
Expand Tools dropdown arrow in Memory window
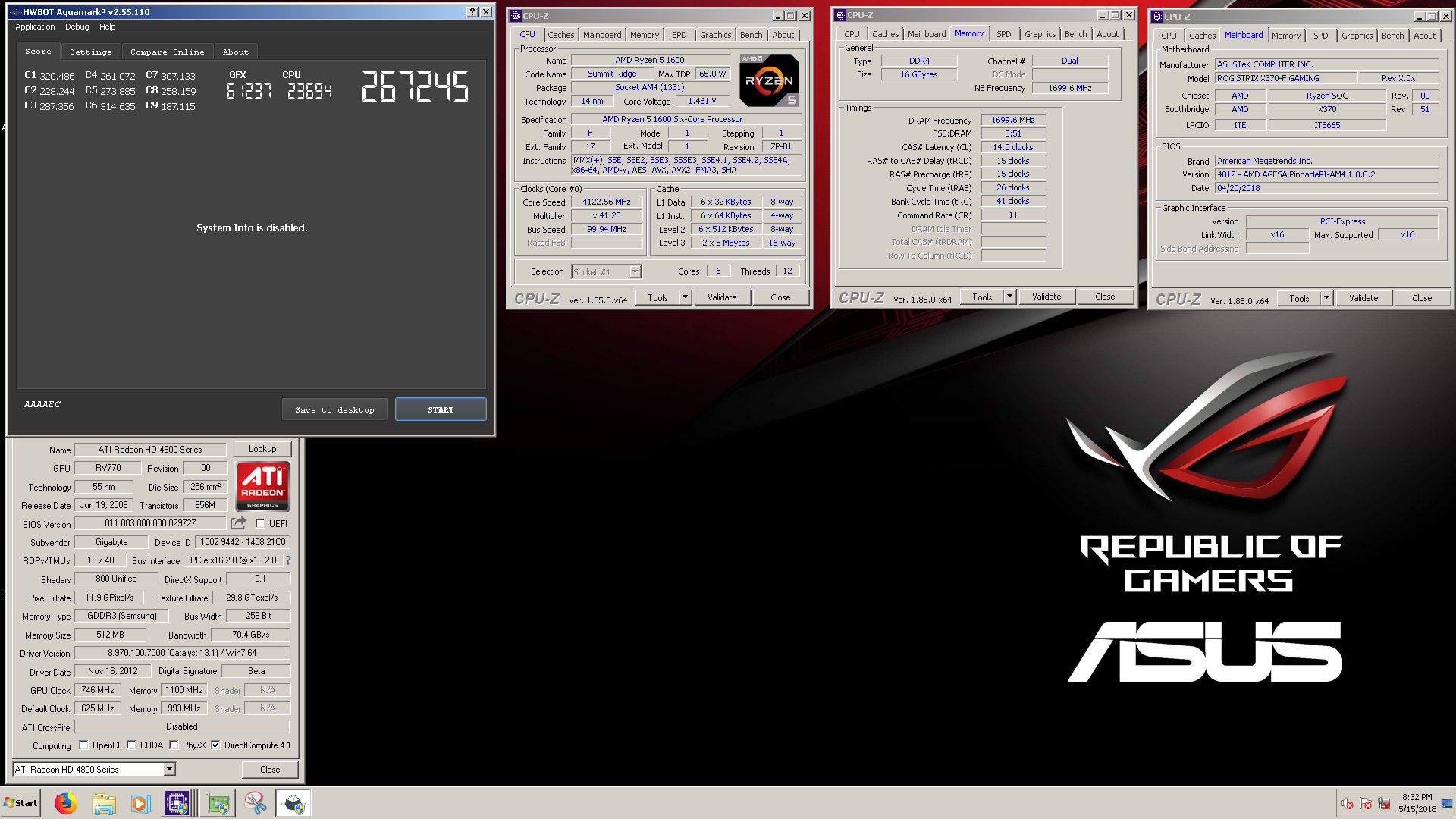[x=1009, y=297]
